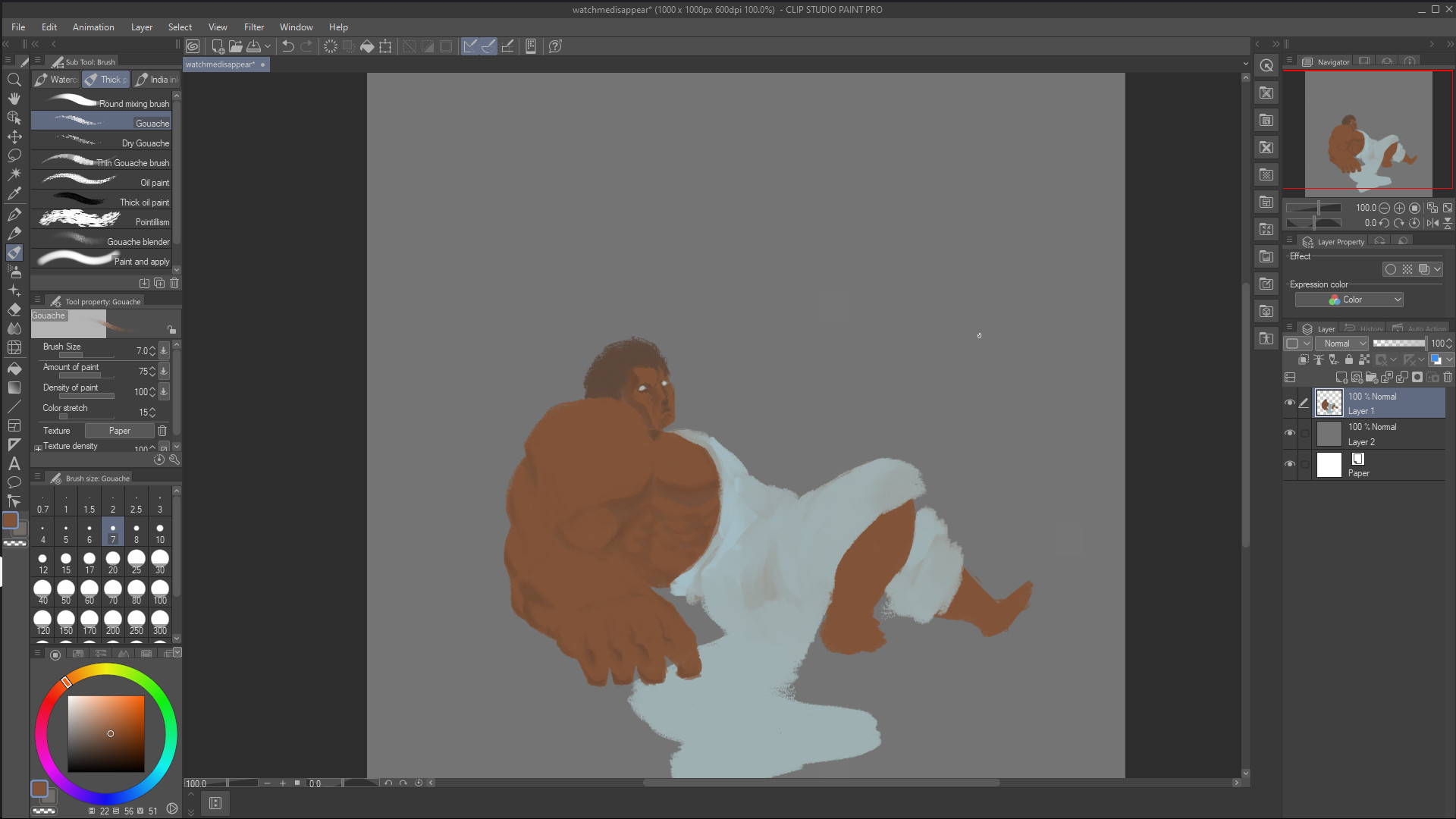This screenshot has width=1456, height=819.
Task: Click Layer 1 thumbnail
Action: [1329, 403]
